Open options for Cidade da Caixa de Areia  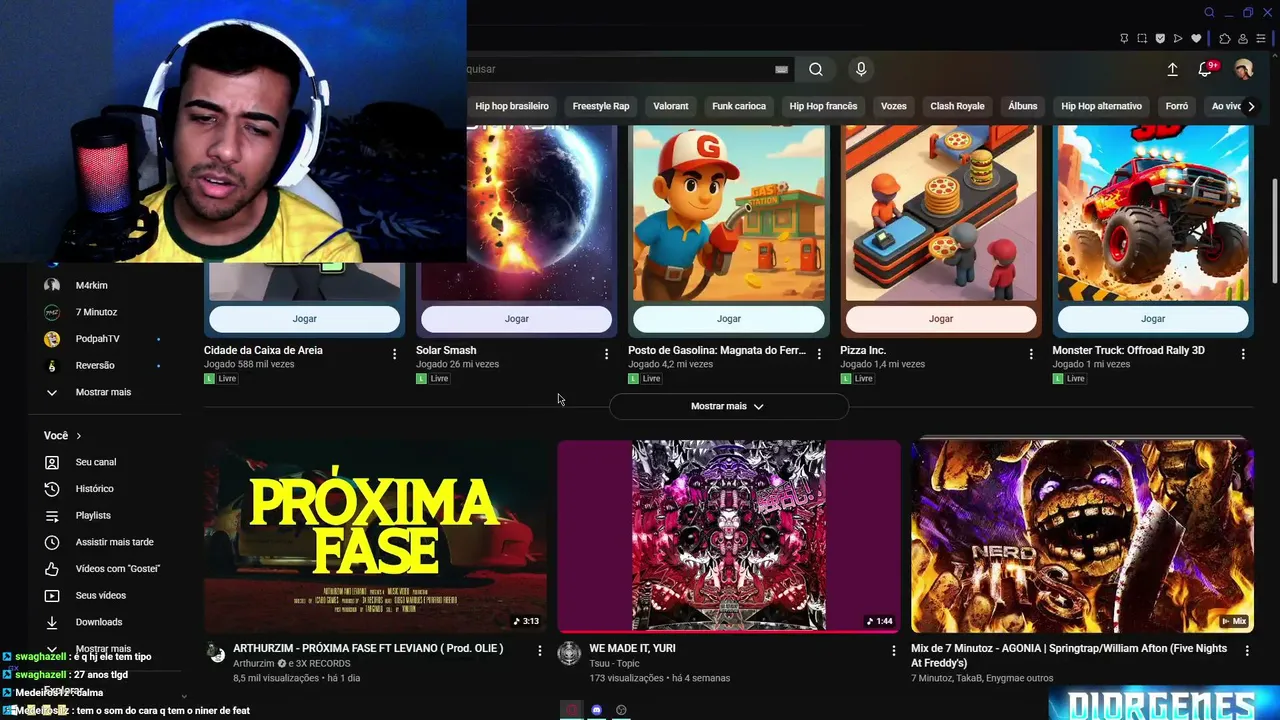click(x=394, y=354)
